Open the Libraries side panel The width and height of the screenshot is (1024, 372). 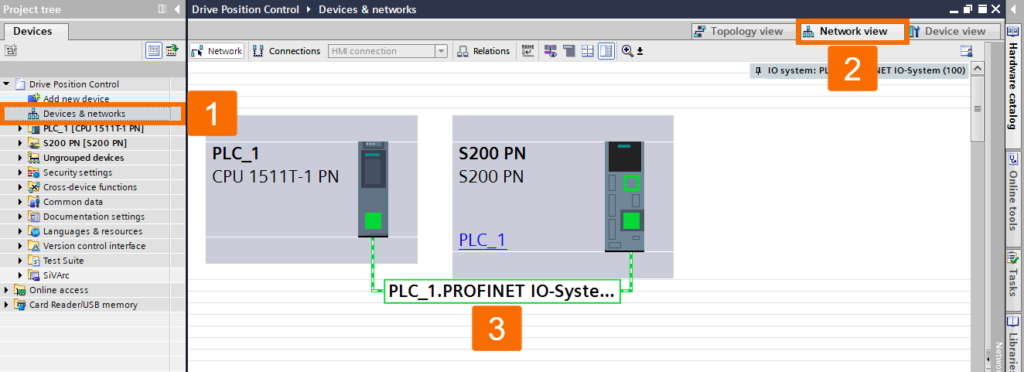click(1013, 343)
